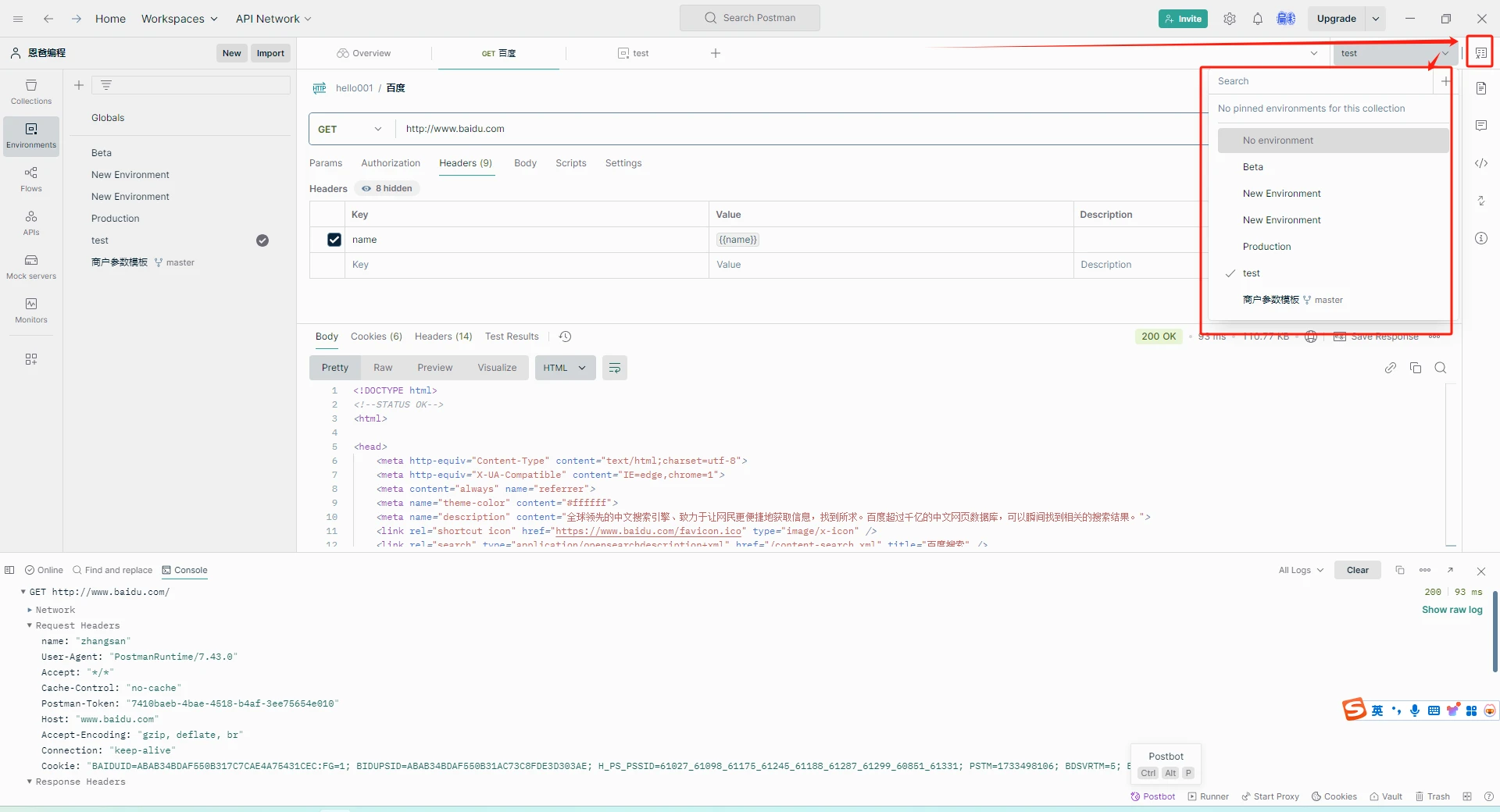Screen dimensions: 1500x812
Task: Click the Invite button
Action: click(1183, 19)
